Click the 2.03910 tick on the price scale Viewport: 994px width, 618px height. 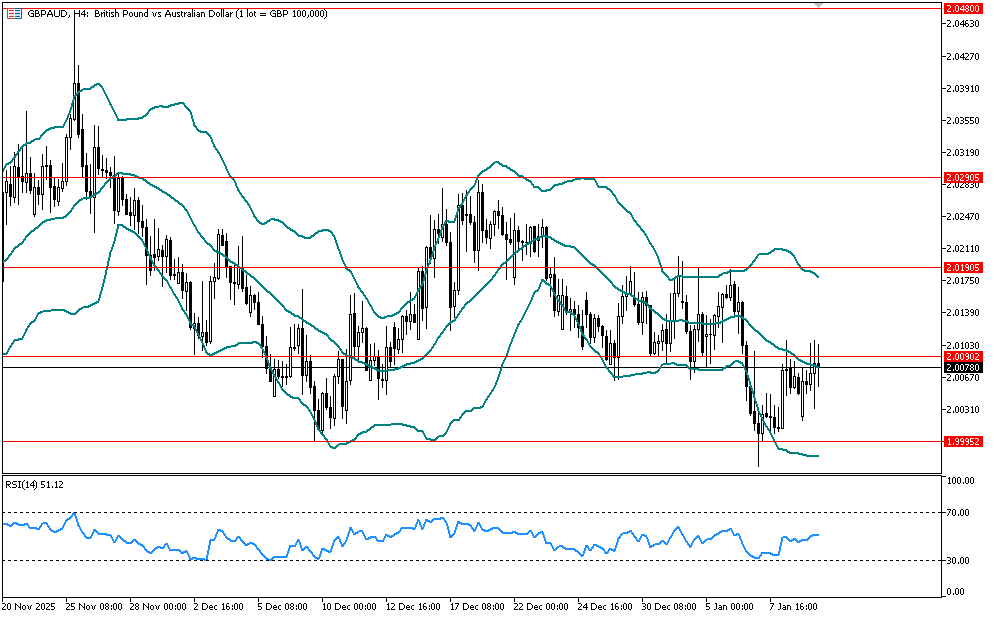pyautogui.click(x=962, y=89)
